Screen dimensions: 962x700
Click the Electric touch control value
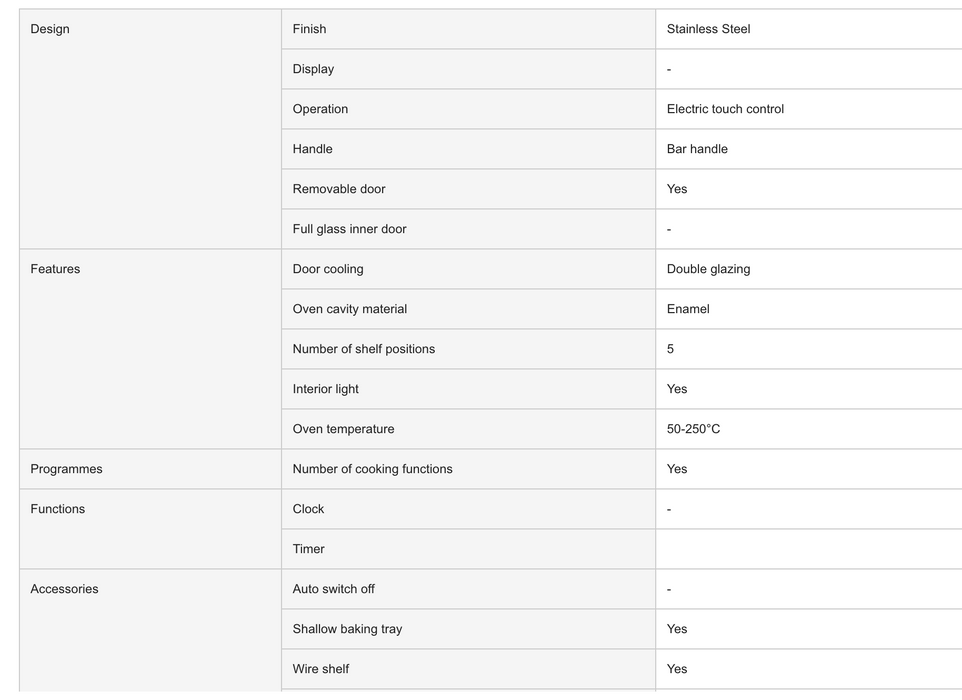pos(725,109)
